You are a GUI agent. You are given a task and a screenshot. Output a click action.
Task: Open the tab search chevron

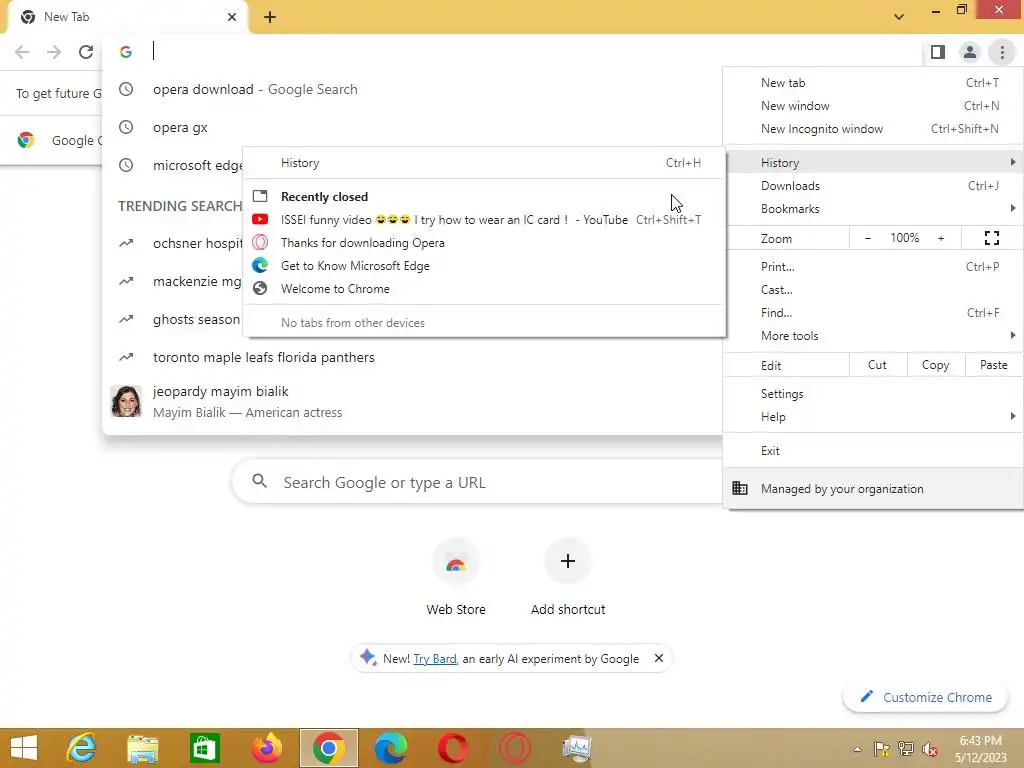pyautogui.click(x=899, y=17)
